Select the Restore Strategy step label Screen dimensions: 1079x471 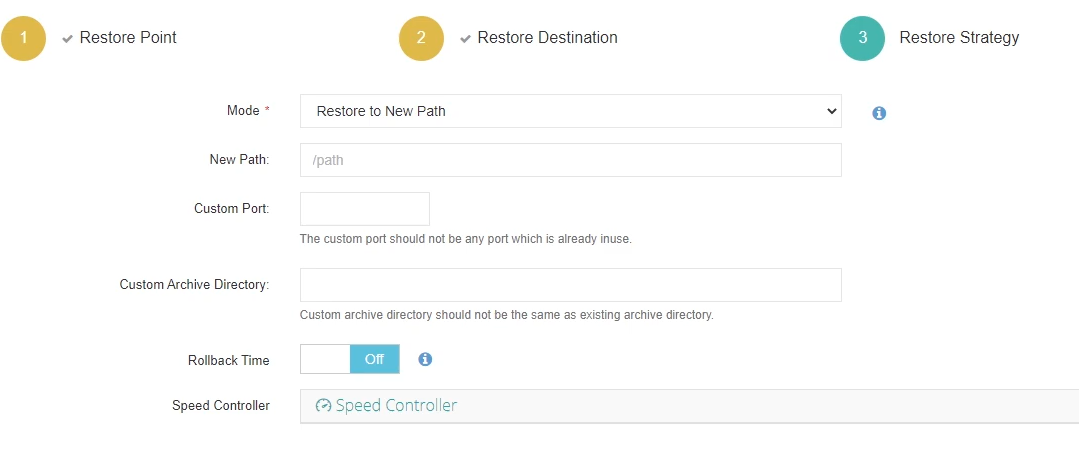point(959,38)
